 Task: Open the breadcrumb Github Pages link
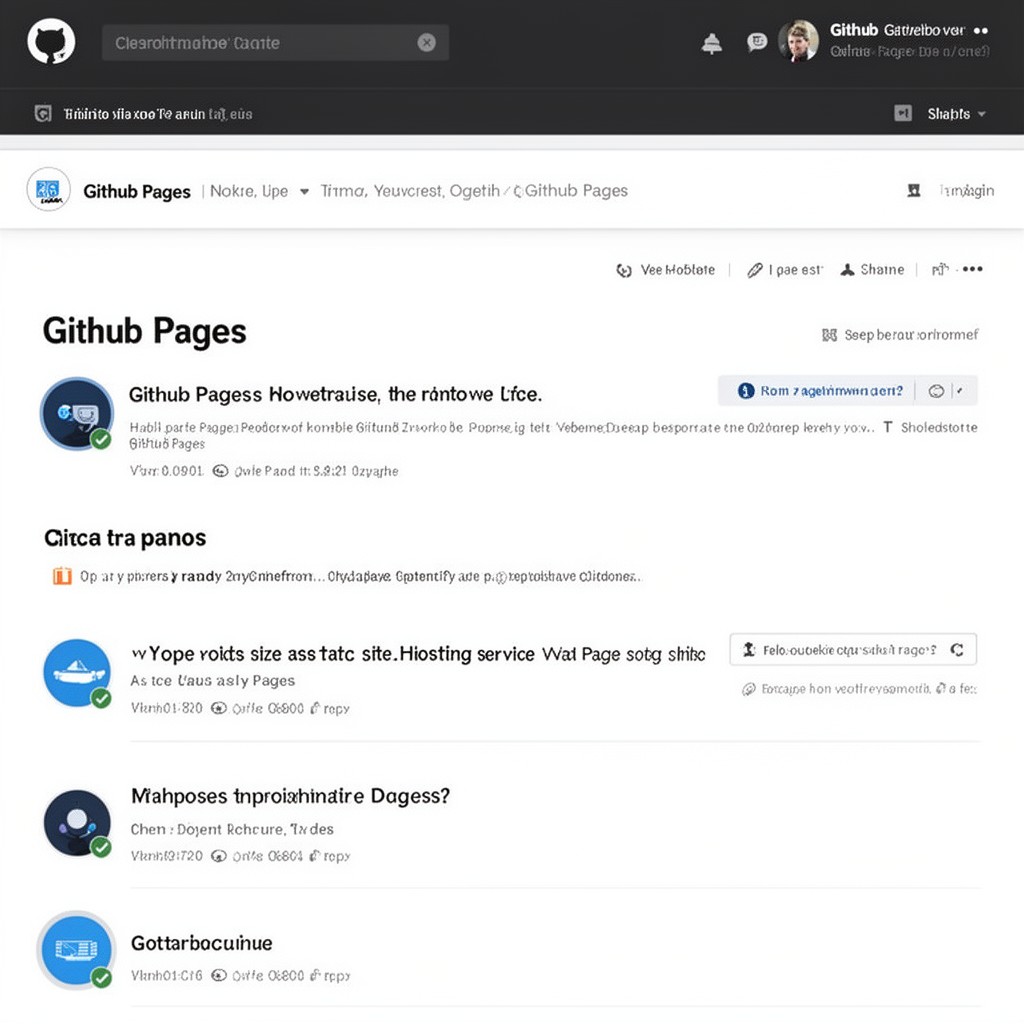576,191
